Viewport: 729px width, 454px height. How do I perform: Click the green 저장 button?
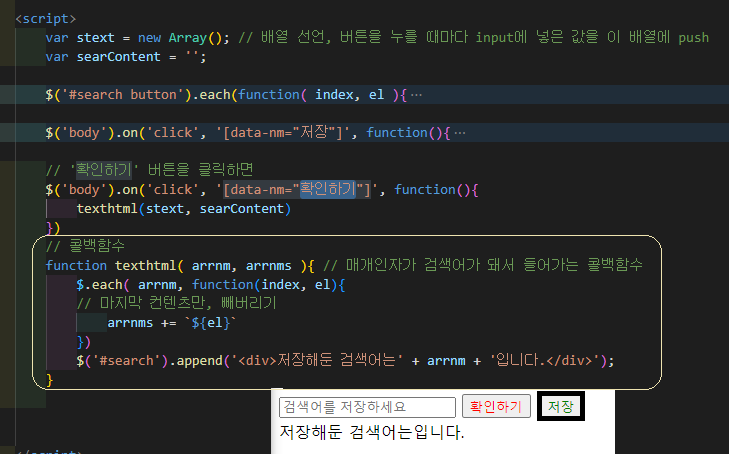tap(561, 407)
